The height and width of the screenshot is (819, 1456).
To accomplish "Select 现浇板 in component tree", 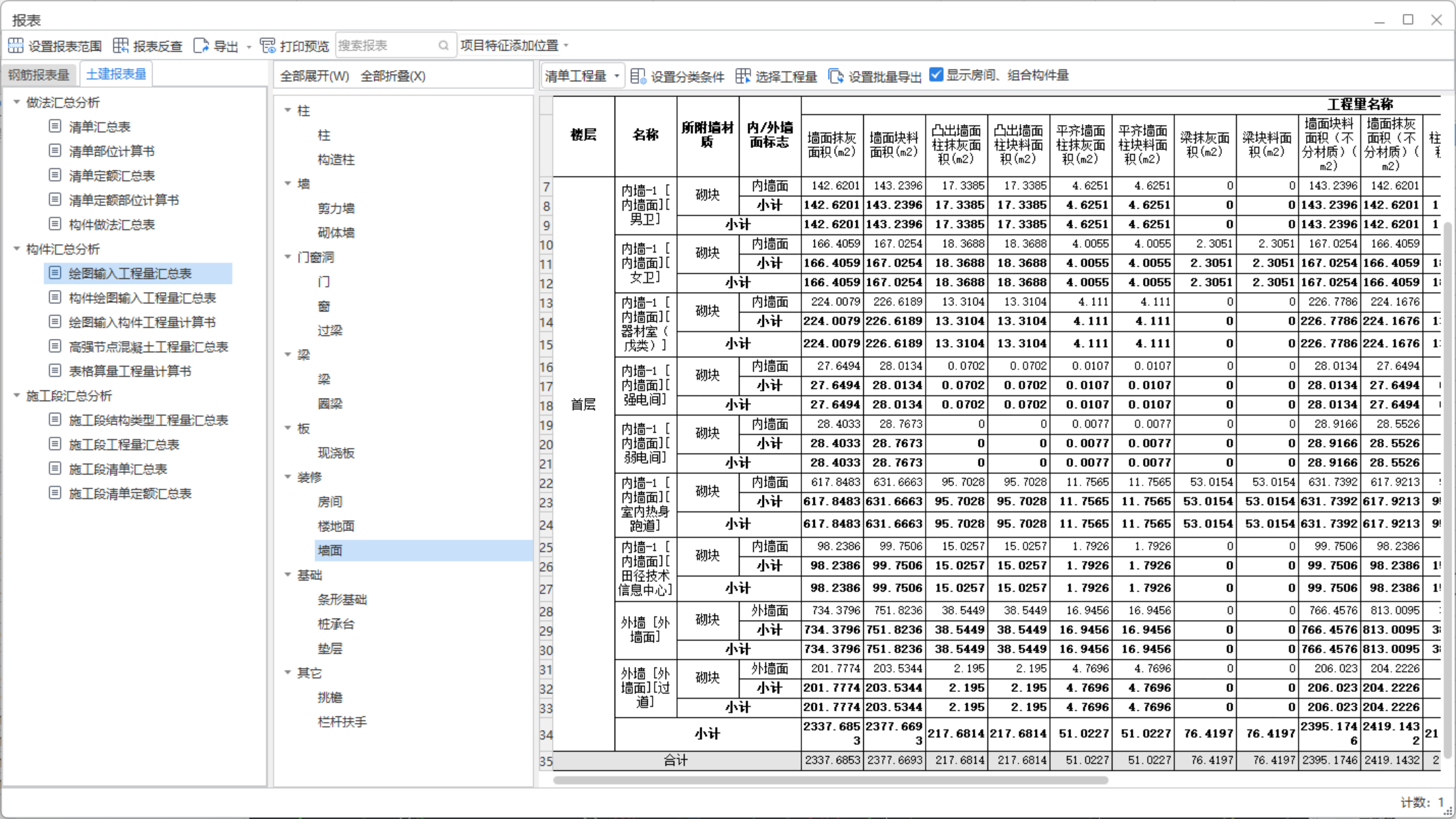I will pyautogui.click(x=336, y=452).
